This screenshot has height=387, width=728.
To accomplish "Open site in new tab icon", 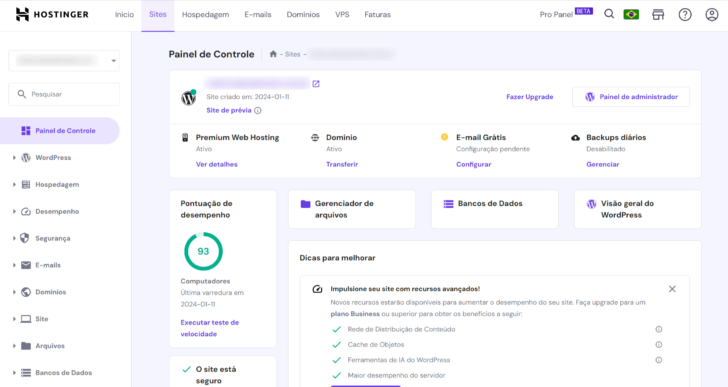I will [x=316, y=84].
